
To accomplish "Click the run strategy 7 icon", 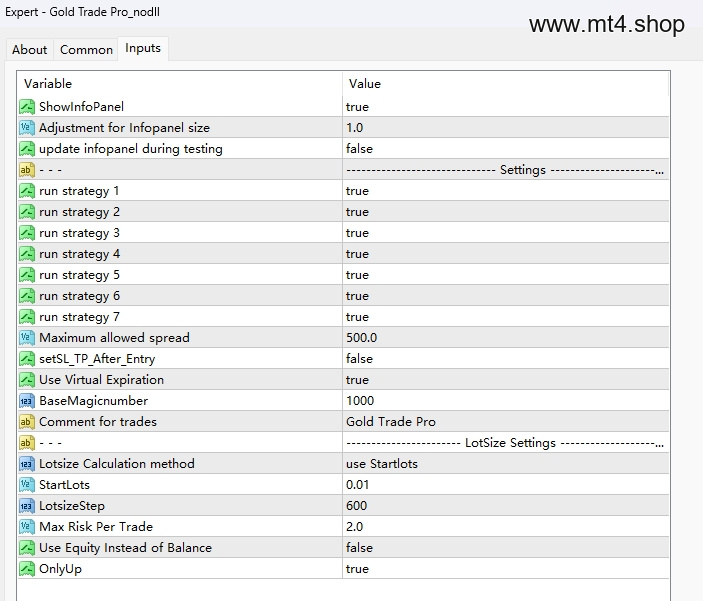I will point(27,317).
